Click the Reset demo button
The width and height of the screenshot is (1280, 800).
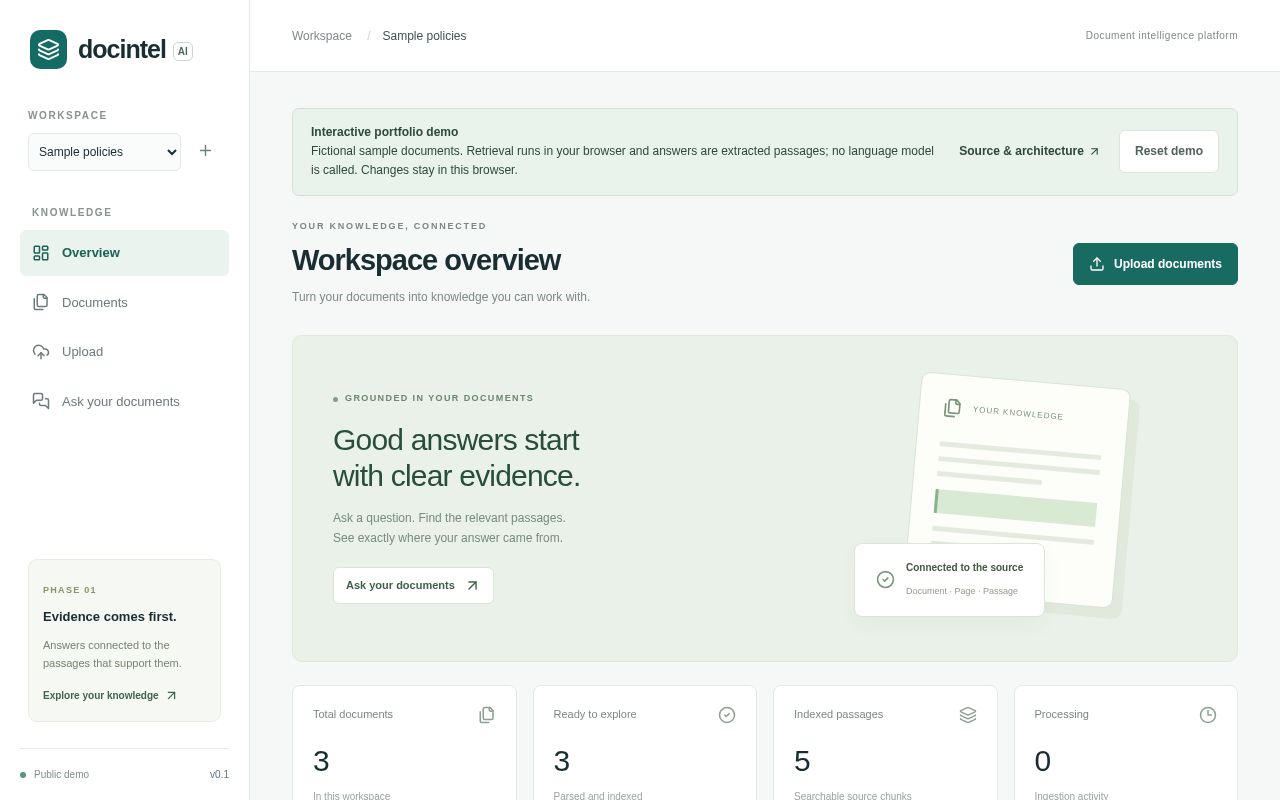(1169, 151)
